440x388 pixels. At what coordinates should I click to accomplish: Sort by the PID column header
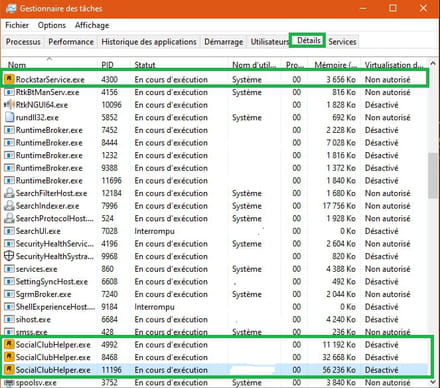(107, 65)
